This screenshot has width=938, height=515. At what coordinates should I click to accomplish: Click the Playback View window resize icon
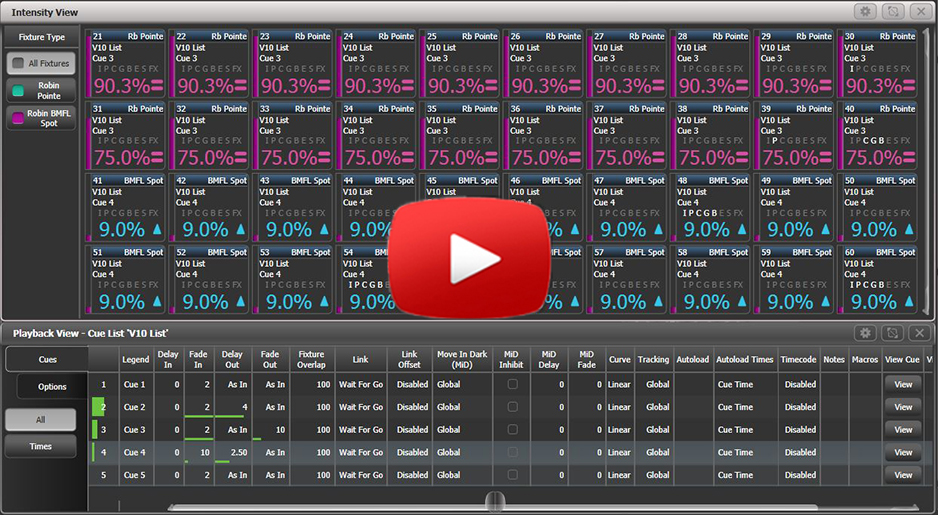click(893, 333)
